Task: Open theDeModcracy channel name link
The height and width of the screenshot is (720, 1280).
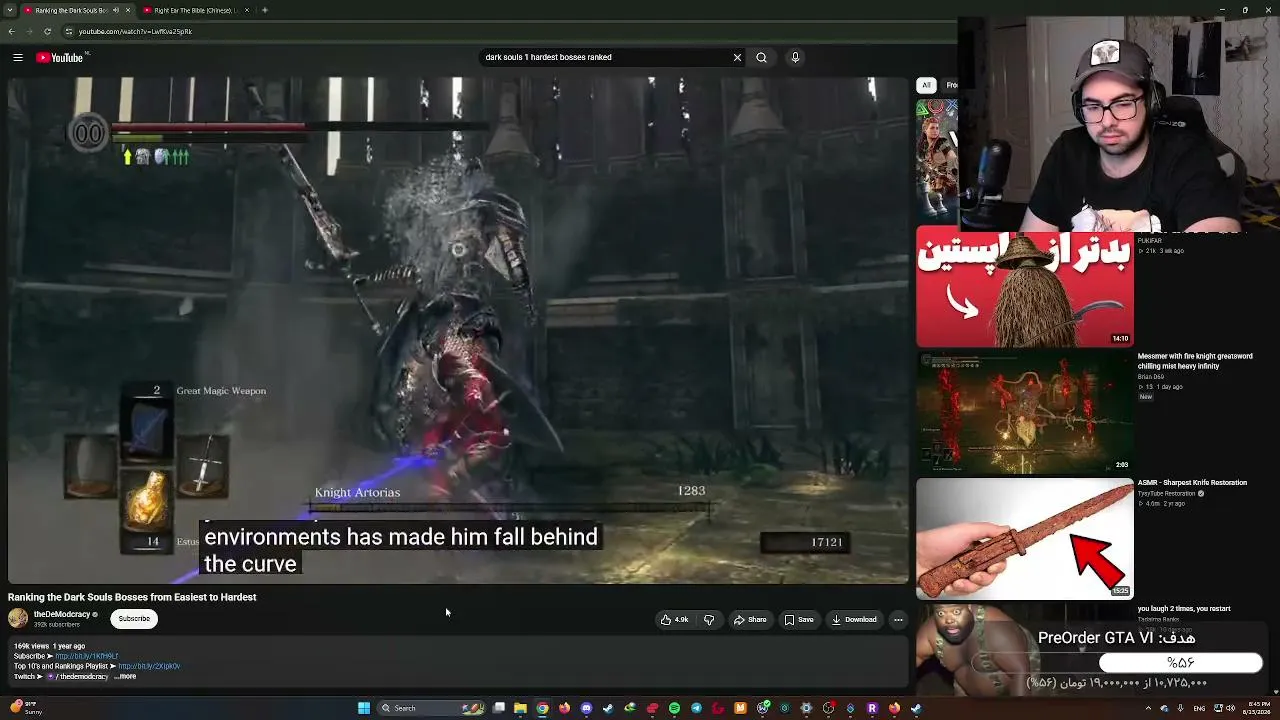Action: click(x=62, y=614)
